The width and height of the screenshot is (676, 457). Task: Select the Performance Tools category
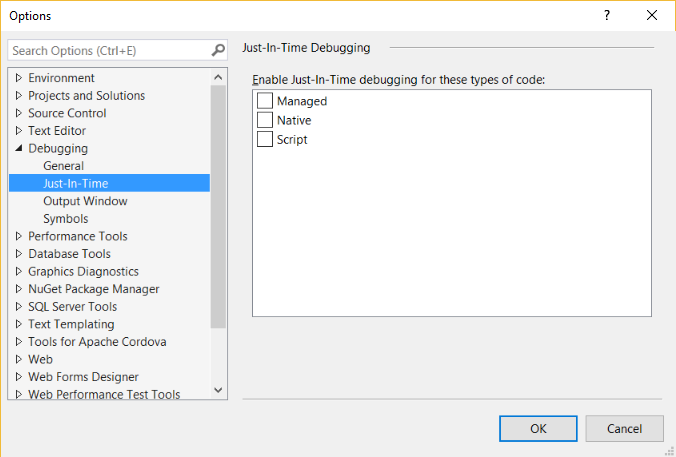coord(77,236)
